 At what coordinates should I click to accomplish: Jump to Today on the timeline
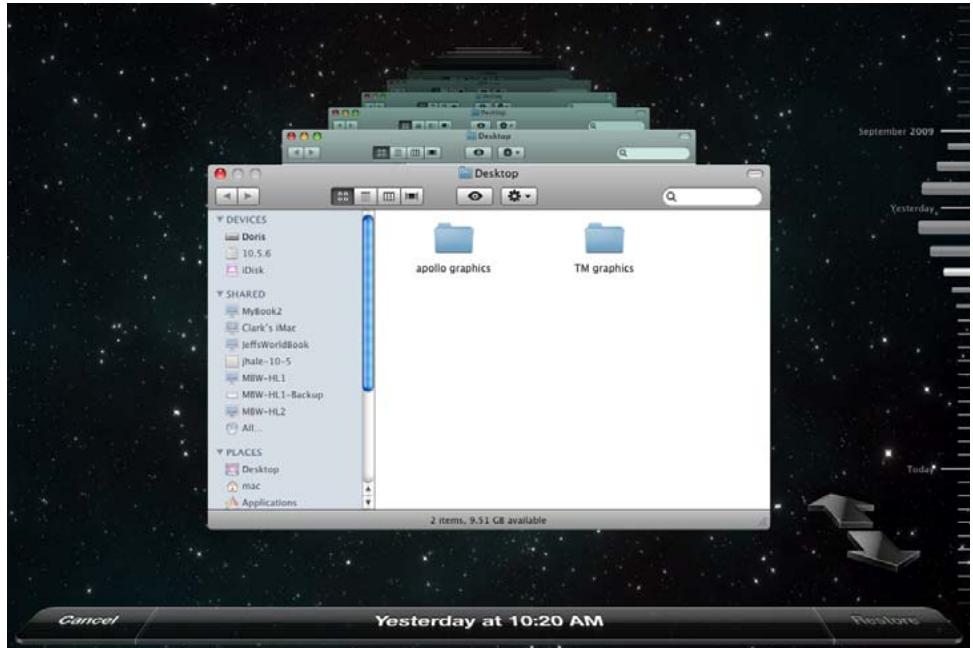[920, 469]
